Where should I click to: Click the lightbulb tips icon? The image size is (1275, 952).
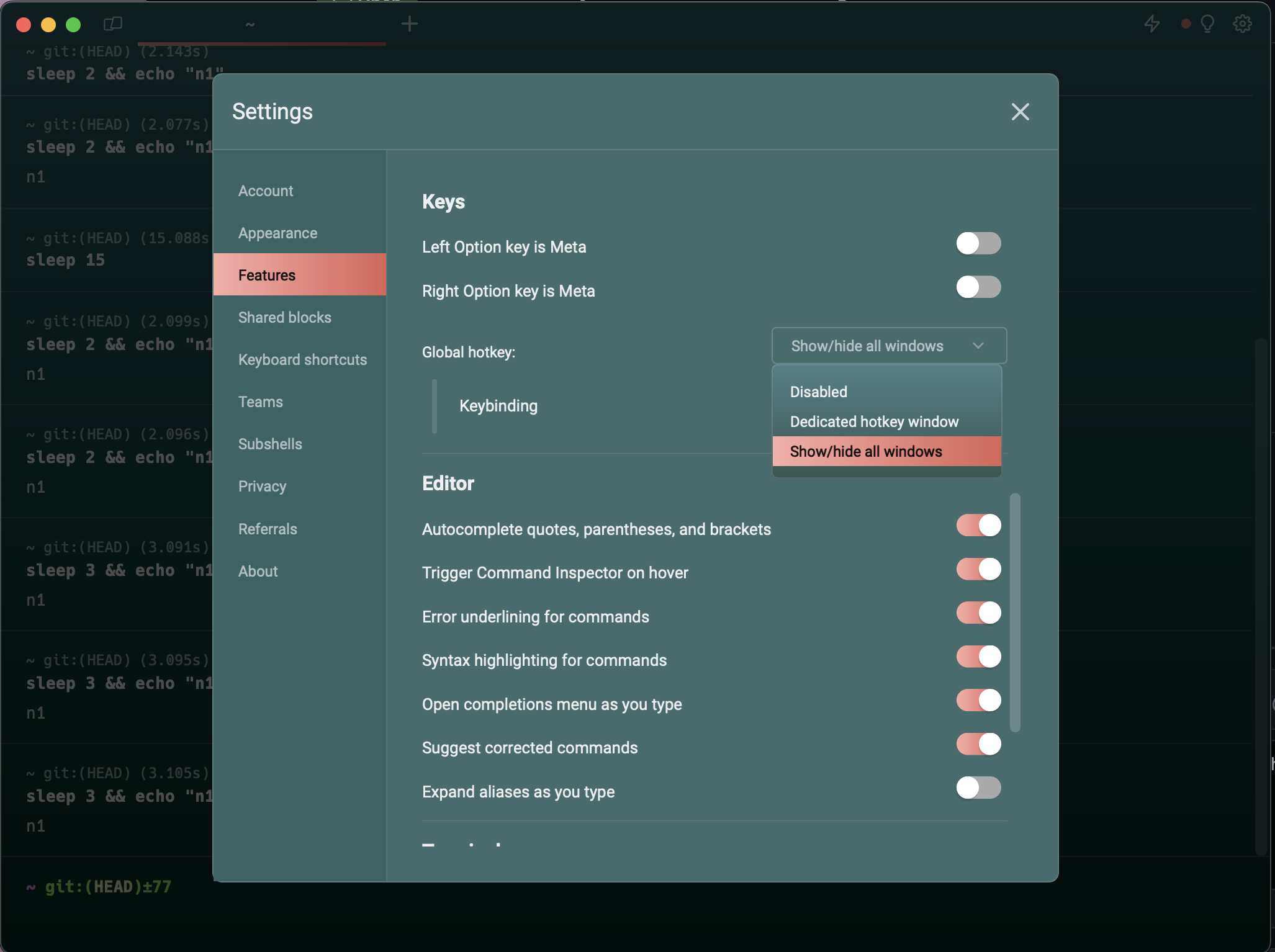click(1208, 24)
